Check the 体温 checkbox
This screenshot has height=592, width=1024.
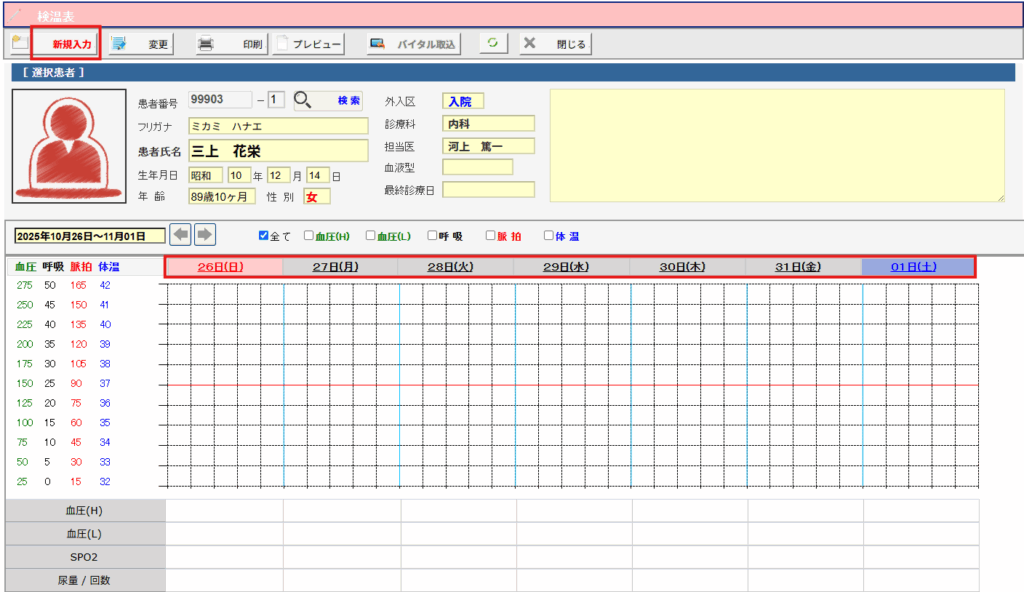tap(548, 236)
